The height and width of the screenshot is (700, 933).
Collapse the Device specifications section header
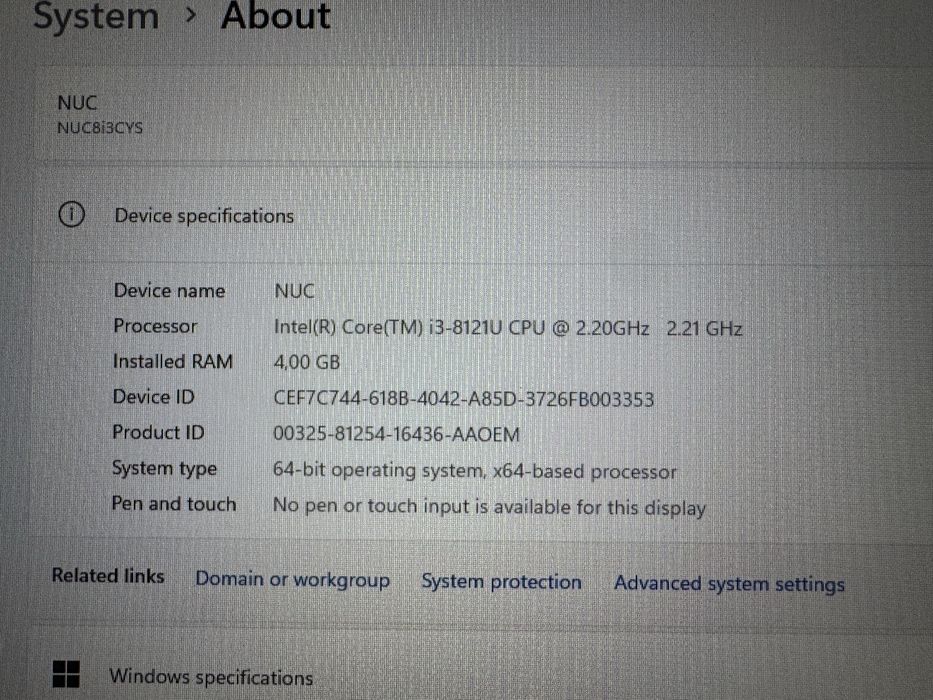482,215
